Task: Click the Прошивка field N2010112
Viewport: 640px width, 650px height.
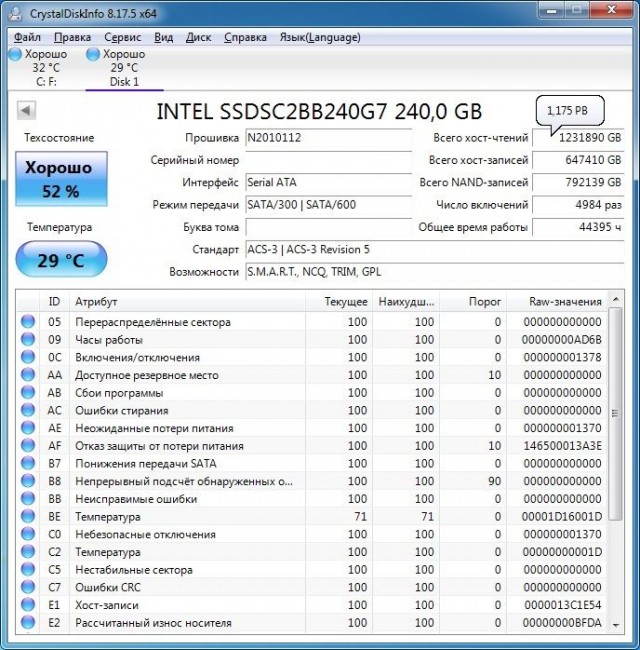Action: pos(328,138)
